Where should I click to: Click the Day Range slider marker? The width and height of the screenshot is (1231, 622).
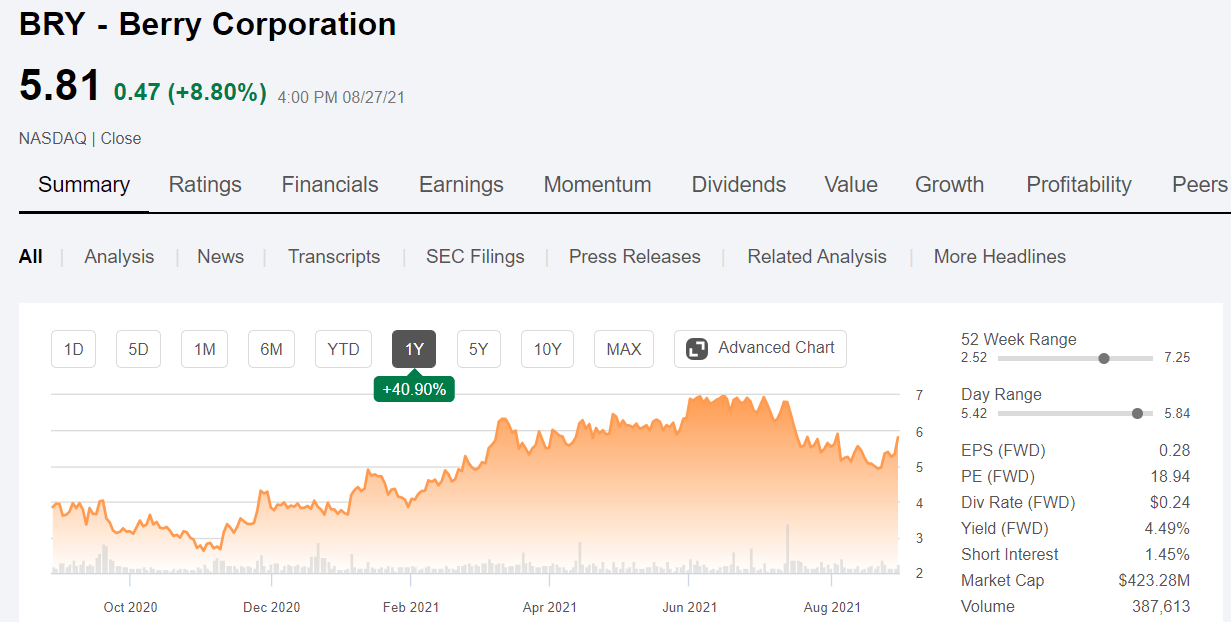[1136, 412]
